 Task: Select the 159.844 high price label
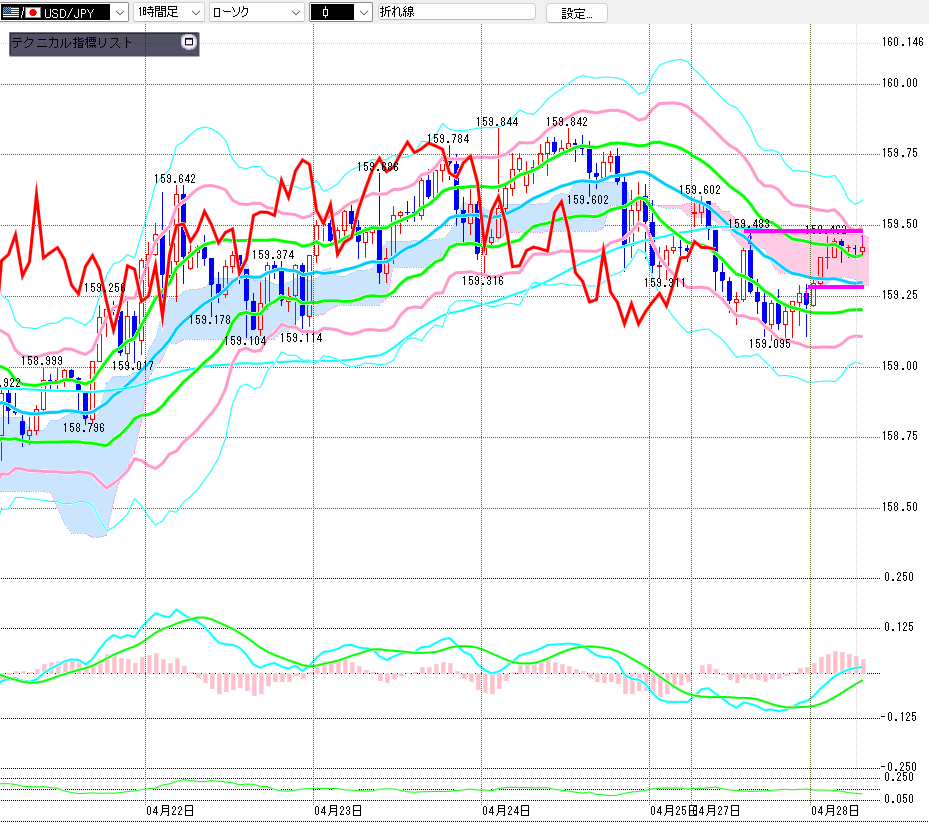tap(498, 122)
